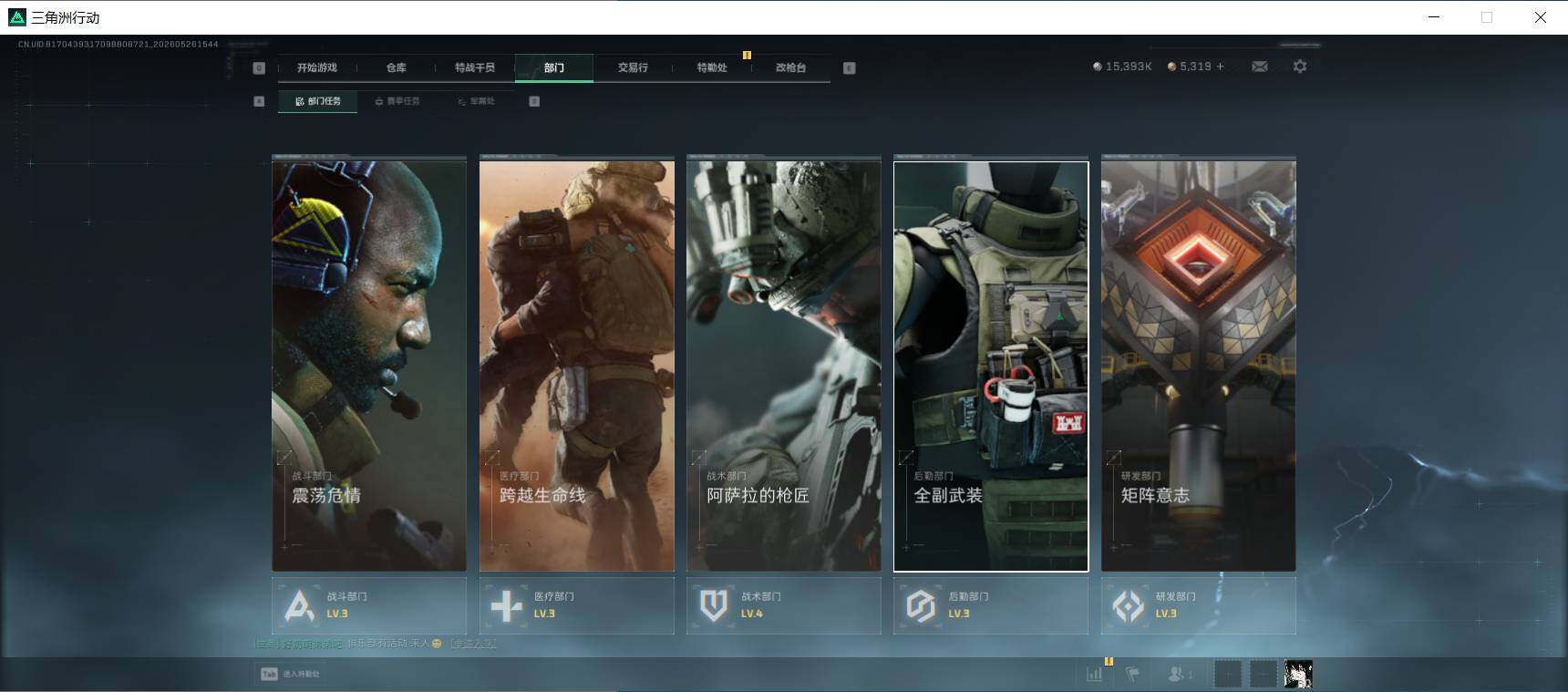This screenshot has width=1568, height=692.
Task: Open the player avatar portrait
Action: 1298,674
